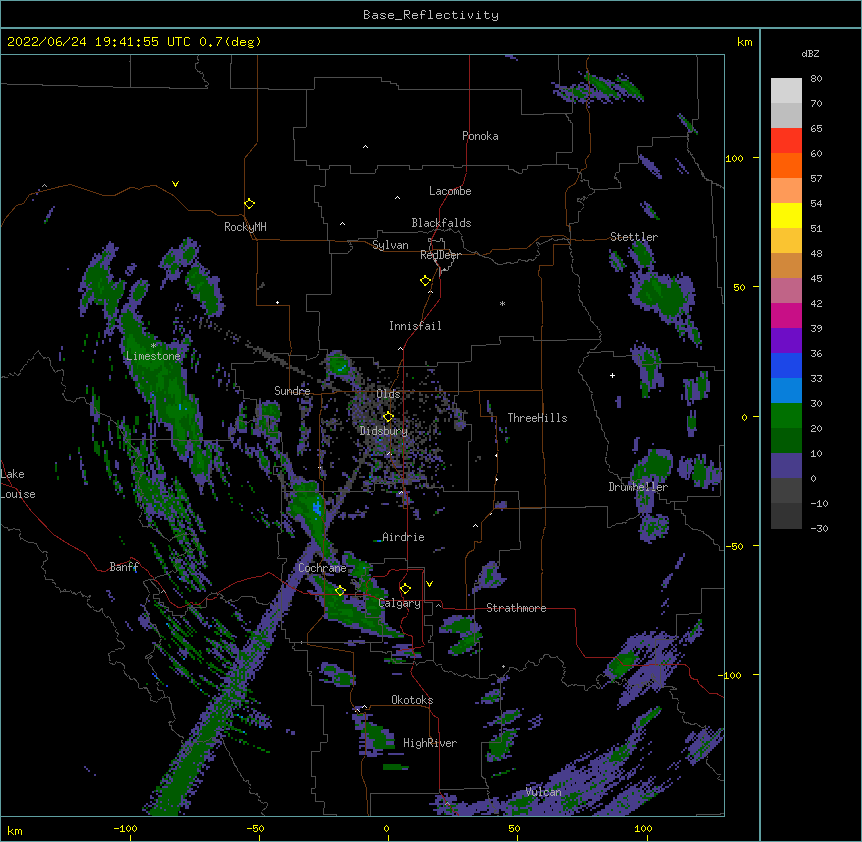Image resolution: width=862 pixels, height=842 pixels.
Task: Select the Innisfail label
Action: click(x=415, y=326)
